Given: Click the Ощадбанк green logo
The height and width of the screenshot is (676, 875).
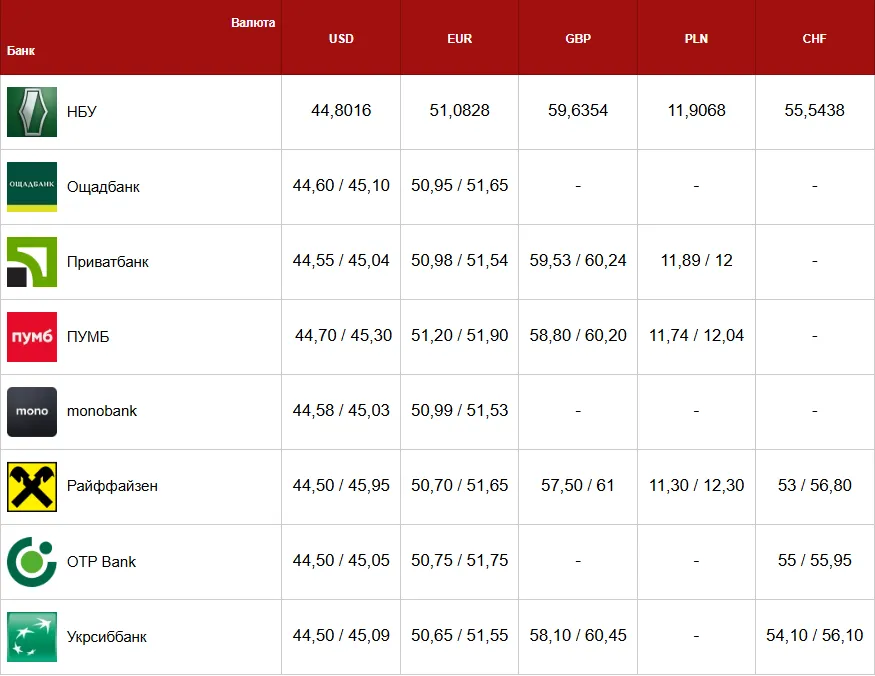Looking at the screenshot, I should tap(32, 186).
